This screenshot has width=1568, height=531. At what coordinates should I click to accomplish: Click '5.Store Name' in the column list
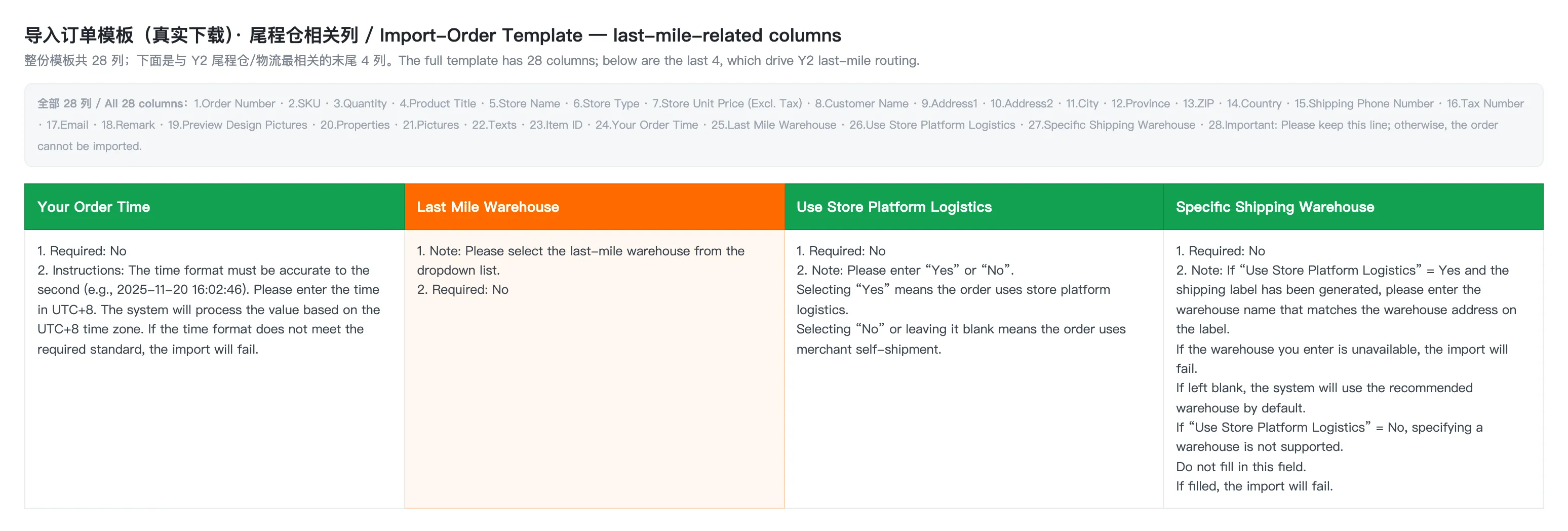click(x=525, y=103)
